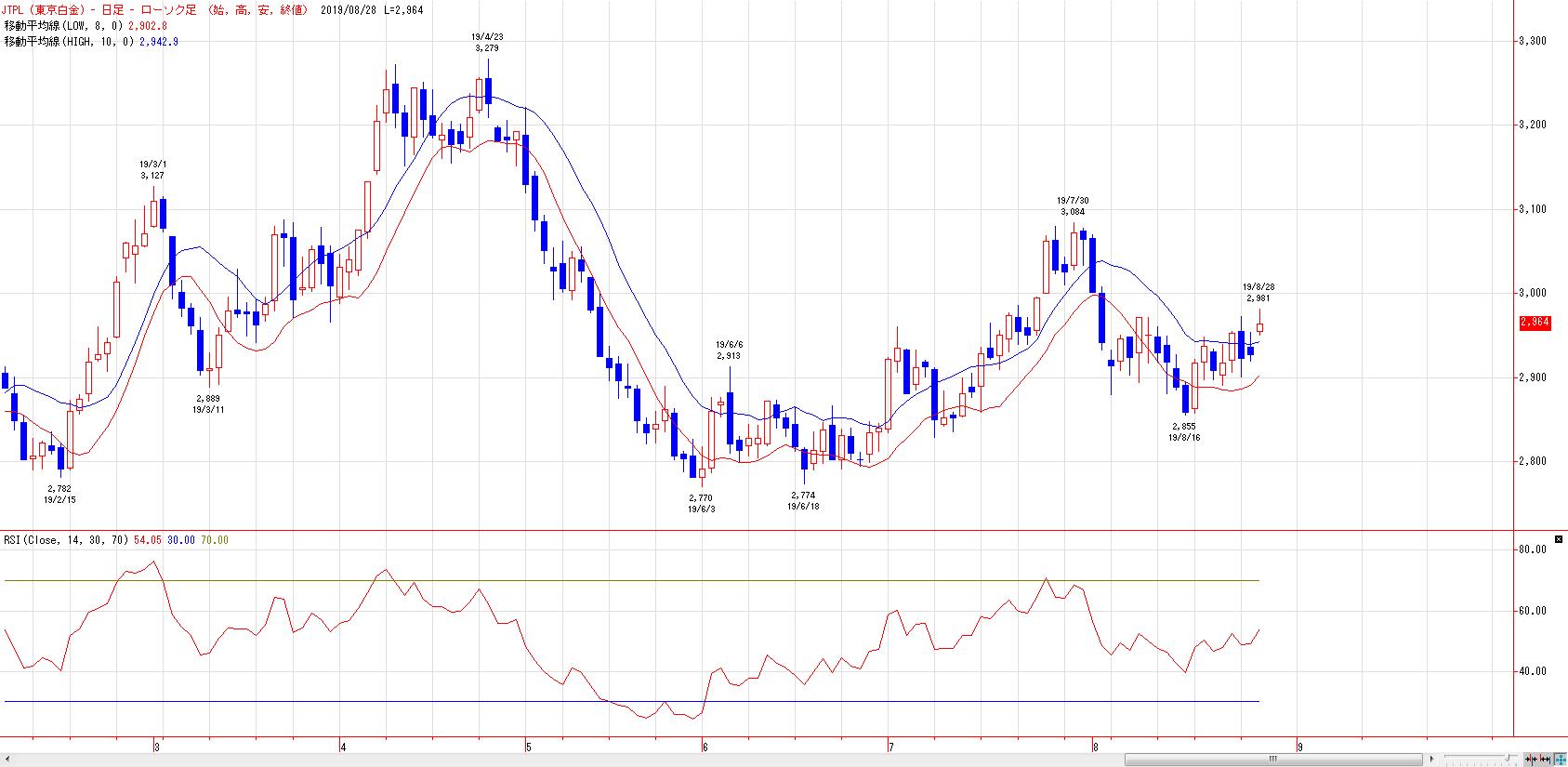
Task: Click the 19/8/28 2,981 high annotation
Action: pyautogui.click(x=1258, y=293)
